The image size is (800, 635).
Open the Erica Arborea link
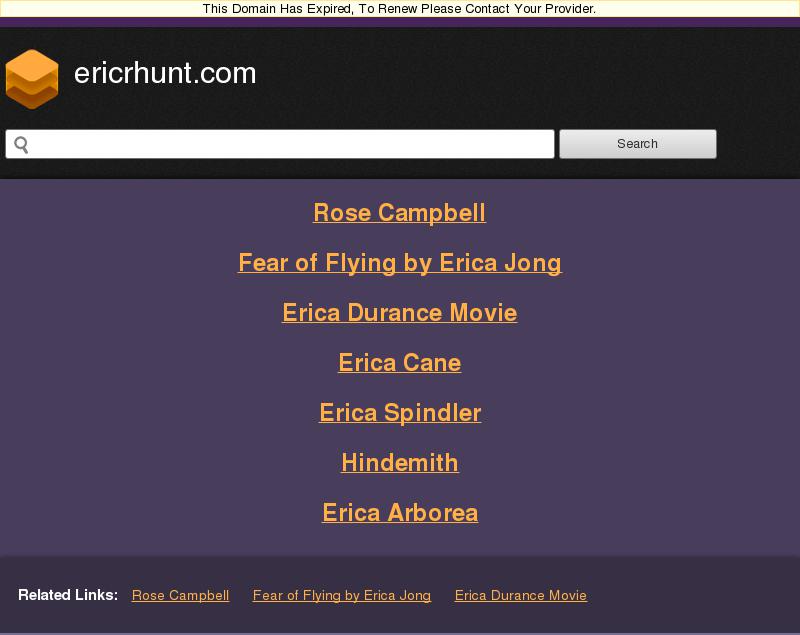(399, 512)
